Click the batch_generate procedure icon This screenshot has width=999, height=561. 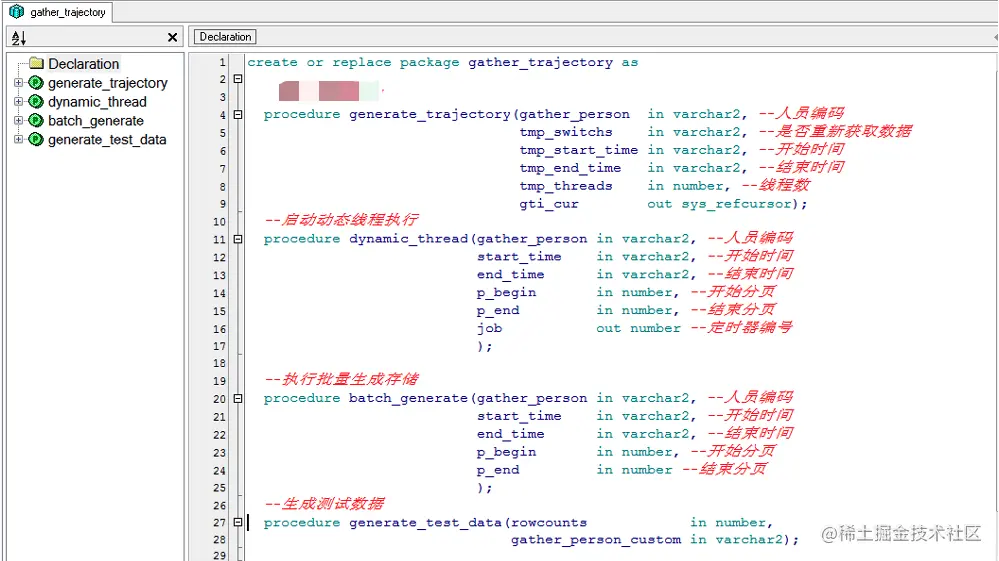[36, 120]
